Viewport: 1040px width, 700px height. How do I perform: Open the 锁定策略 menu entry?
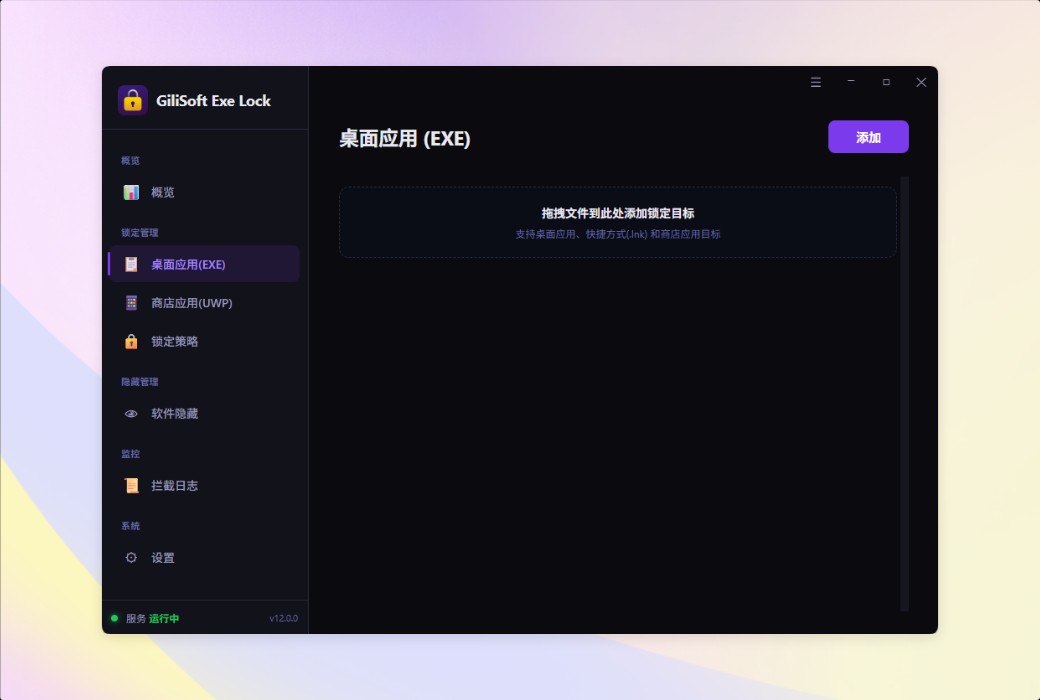click(174, 341)
